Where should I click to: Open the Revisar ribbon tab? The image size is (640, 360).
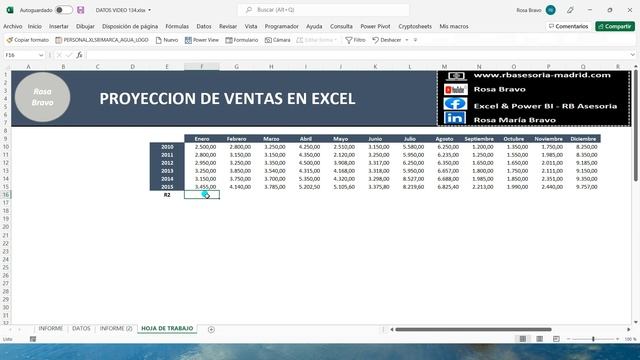(228, 26)
